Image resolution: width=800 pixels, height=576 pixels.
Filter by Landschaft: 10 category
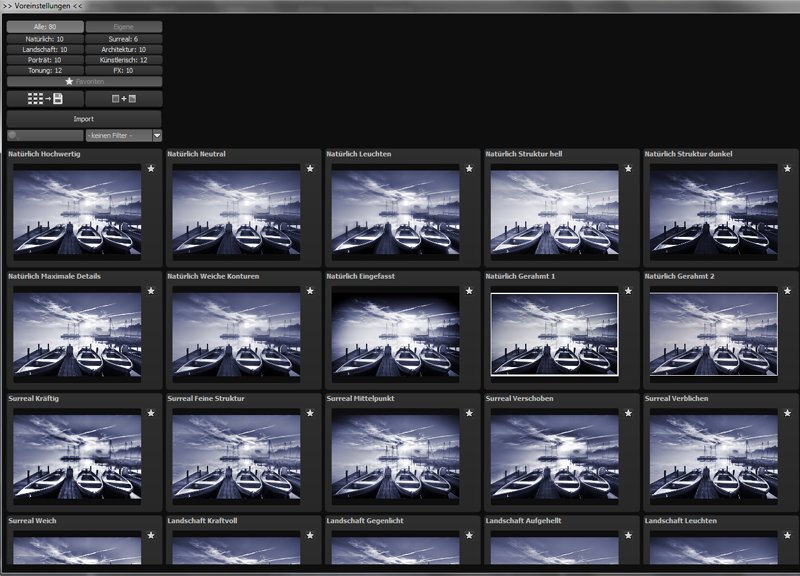pos(45,49)
